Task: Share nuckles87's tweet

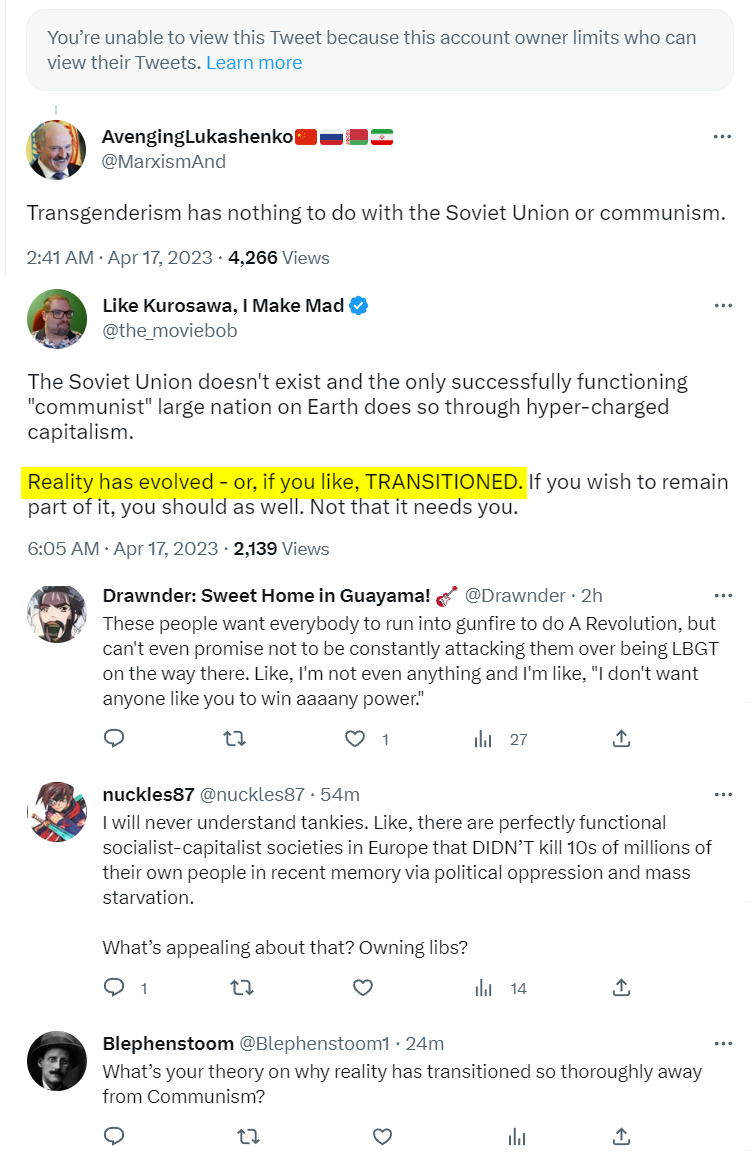Action: click(x=621, y=988)
